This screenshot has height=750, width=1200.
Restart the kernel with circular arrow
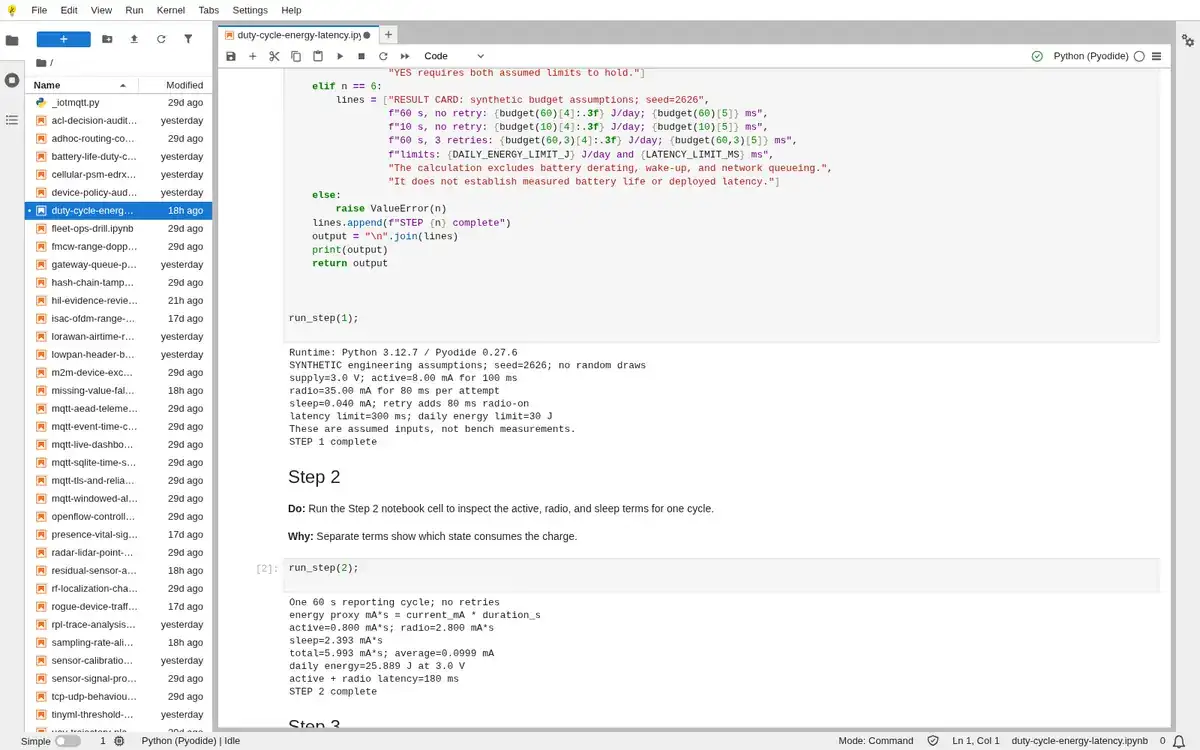pos(383,56)
